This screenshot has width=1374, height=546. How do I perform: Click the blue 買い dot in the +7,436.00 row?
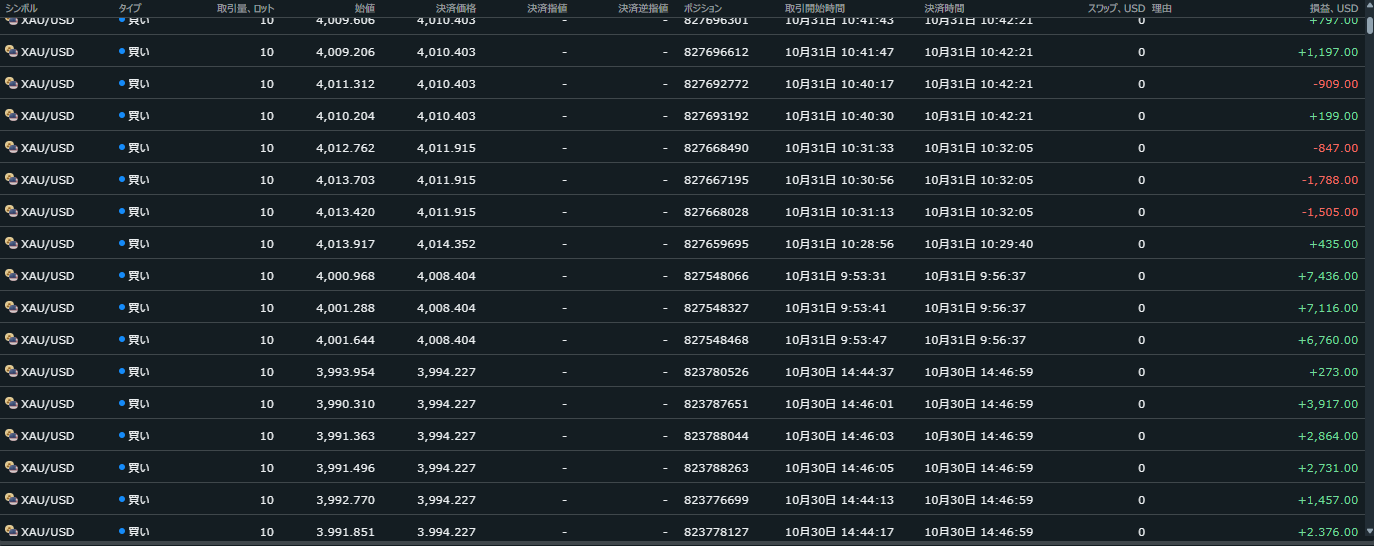point(122,276)
